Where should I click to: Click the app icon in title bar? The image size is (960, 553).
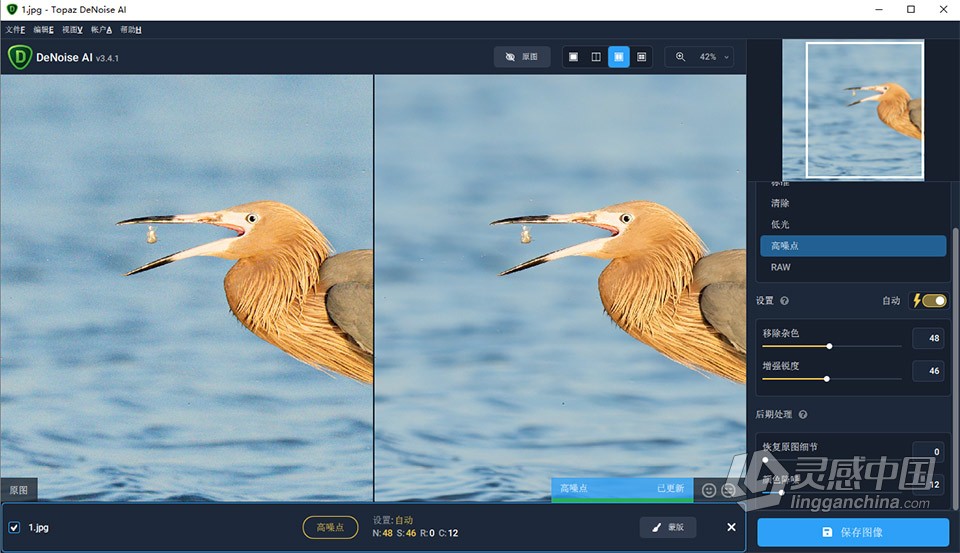coord(12,9)
